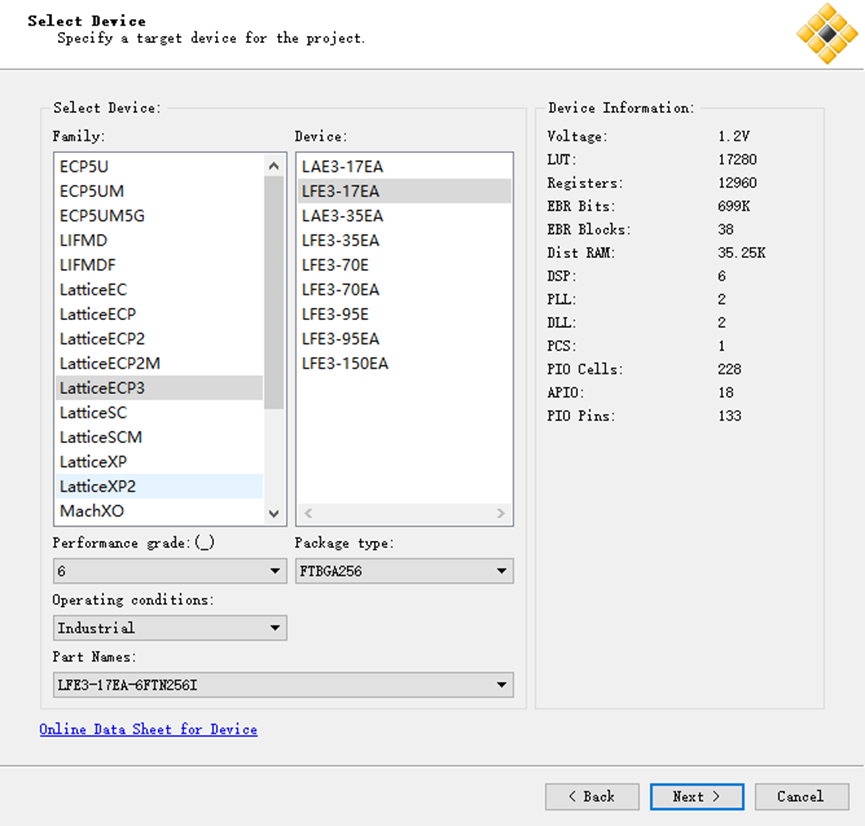Viewport: 865px width, 826px height.
Task: Choose LatticeSC family
Action: click(x=159, y=413)
